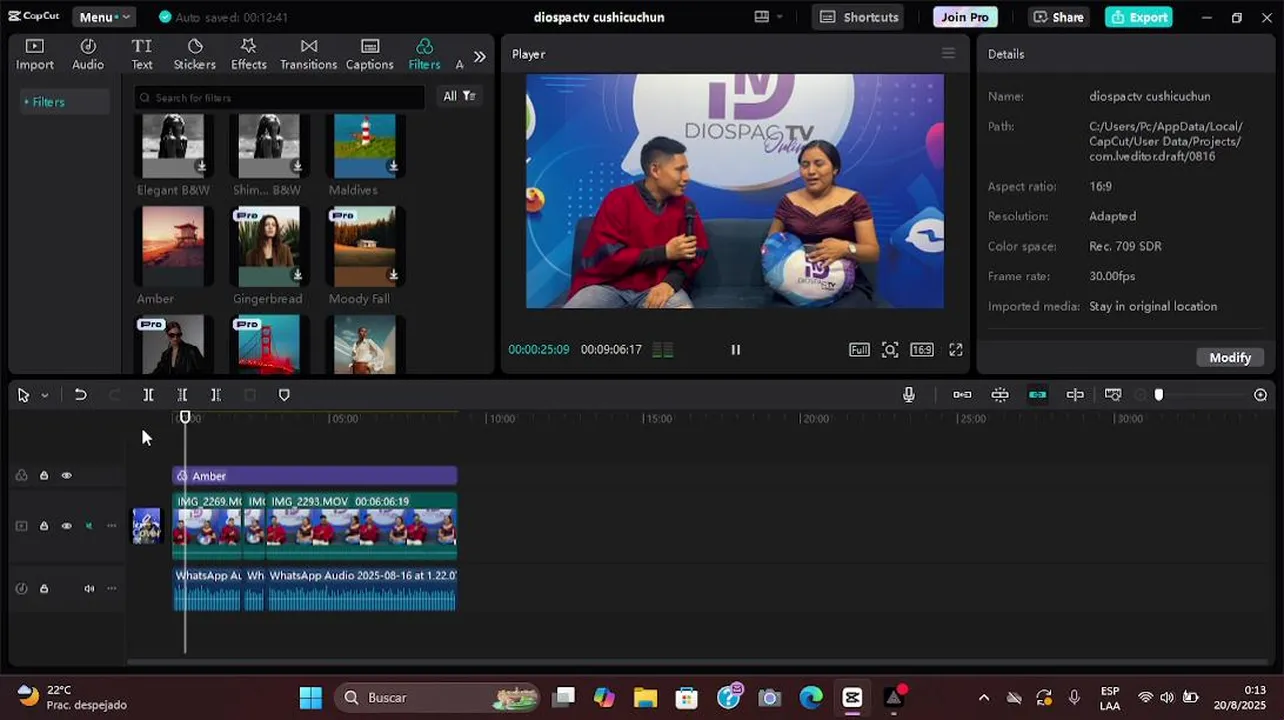Toggle auto snapping in timeline

1000,395
